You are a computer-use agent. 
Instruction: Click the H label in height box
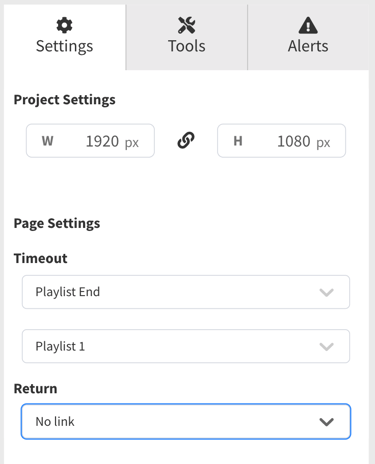(x=238, y=141)
